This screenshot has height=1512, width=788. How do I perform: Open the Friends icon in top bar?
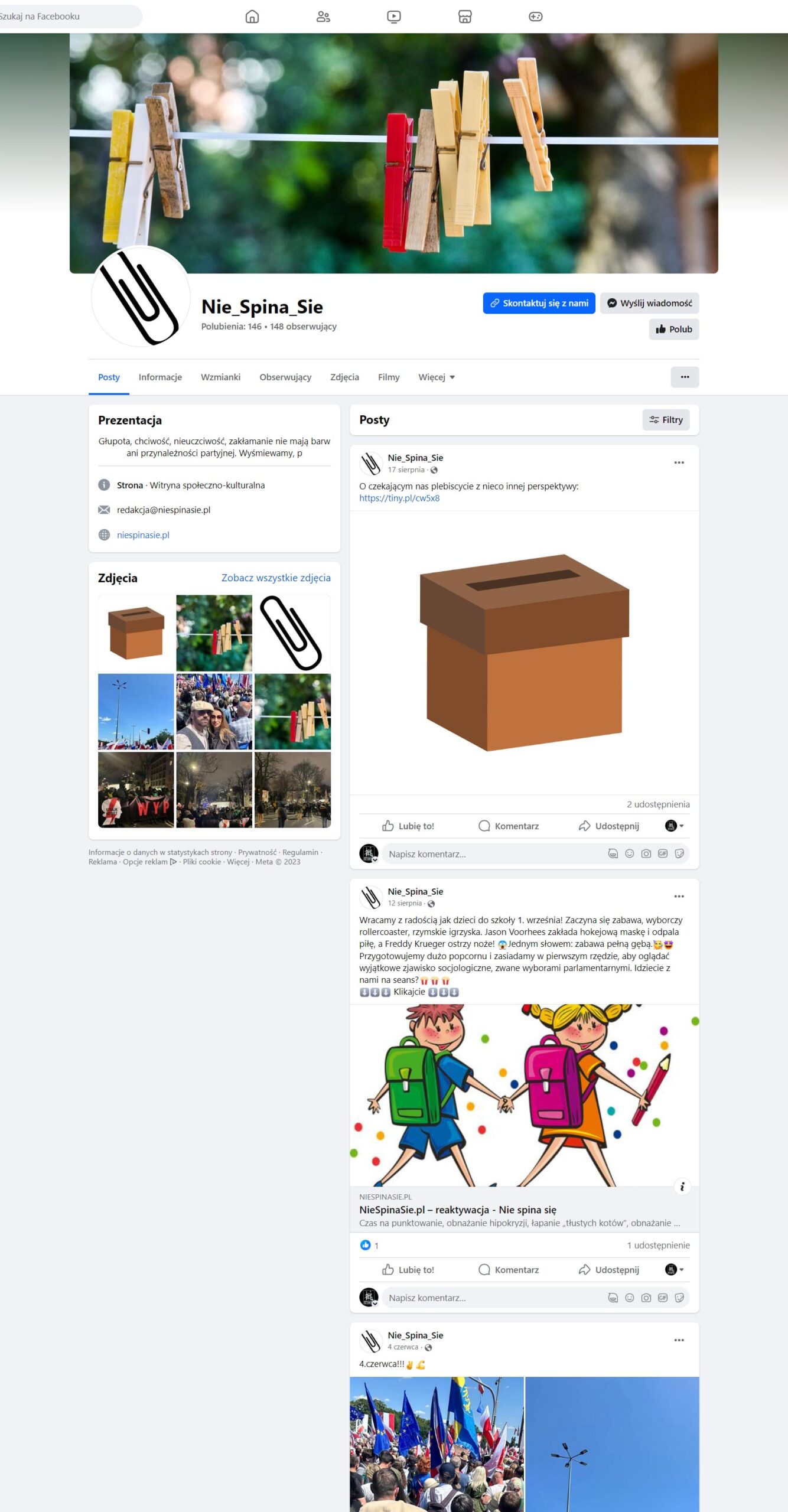[x=323, y=17]
